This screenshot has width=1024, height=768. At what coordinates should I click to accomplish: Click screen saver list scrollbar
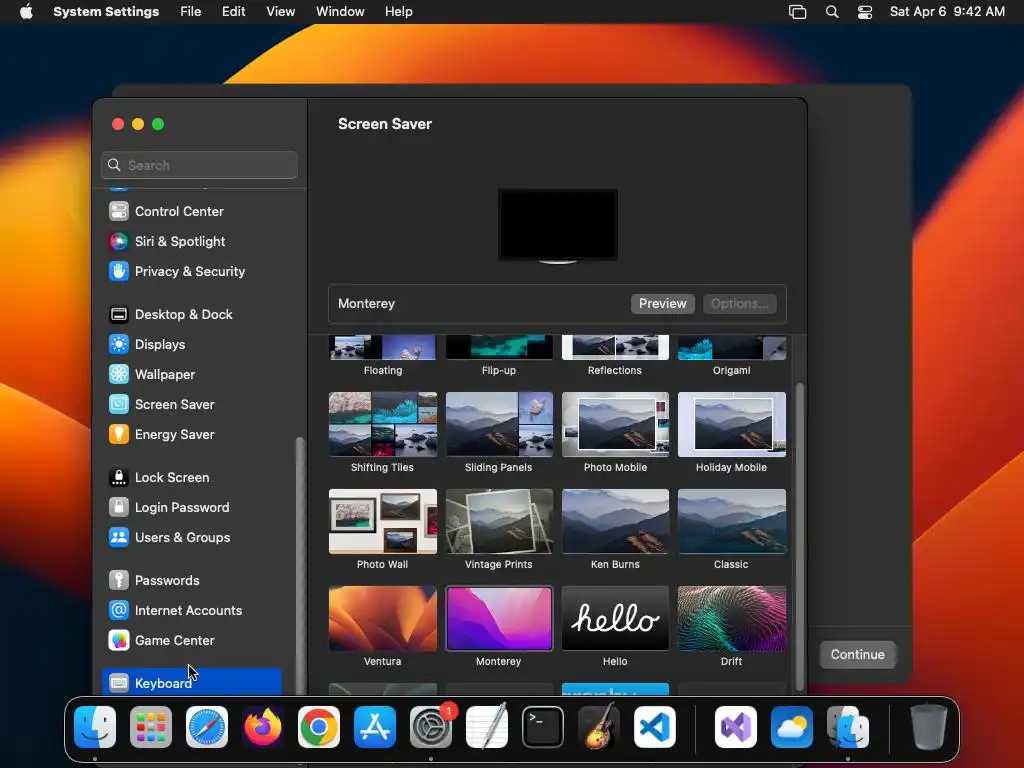click(799, 536)
